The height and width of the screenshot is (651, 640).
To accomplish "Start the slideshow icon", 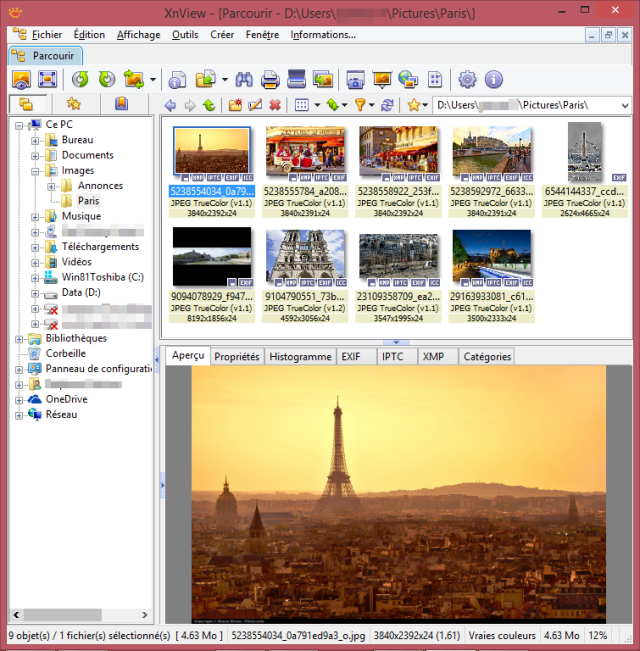I will (382, 79).
